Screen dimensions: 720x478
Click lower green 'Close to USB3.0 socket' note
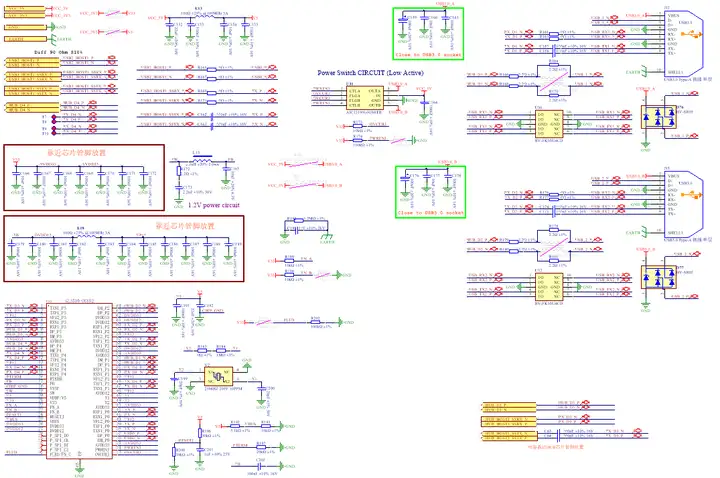click(x=431, y=213)
